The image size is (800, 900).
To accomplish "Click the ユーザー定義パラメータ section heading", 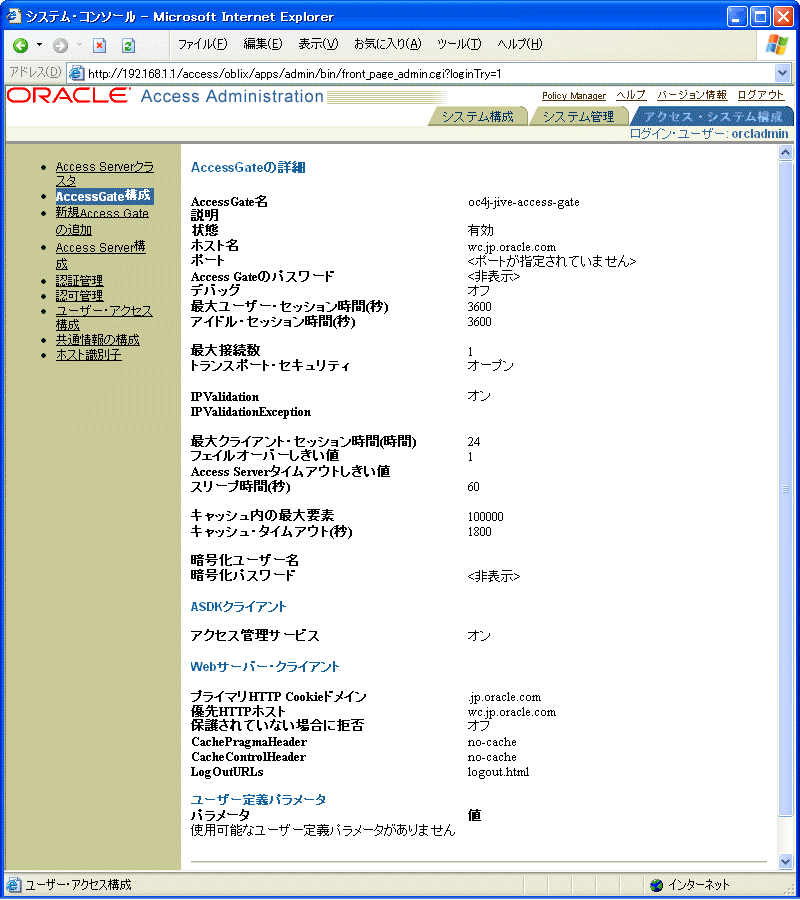I will click(x=258, y=799).
